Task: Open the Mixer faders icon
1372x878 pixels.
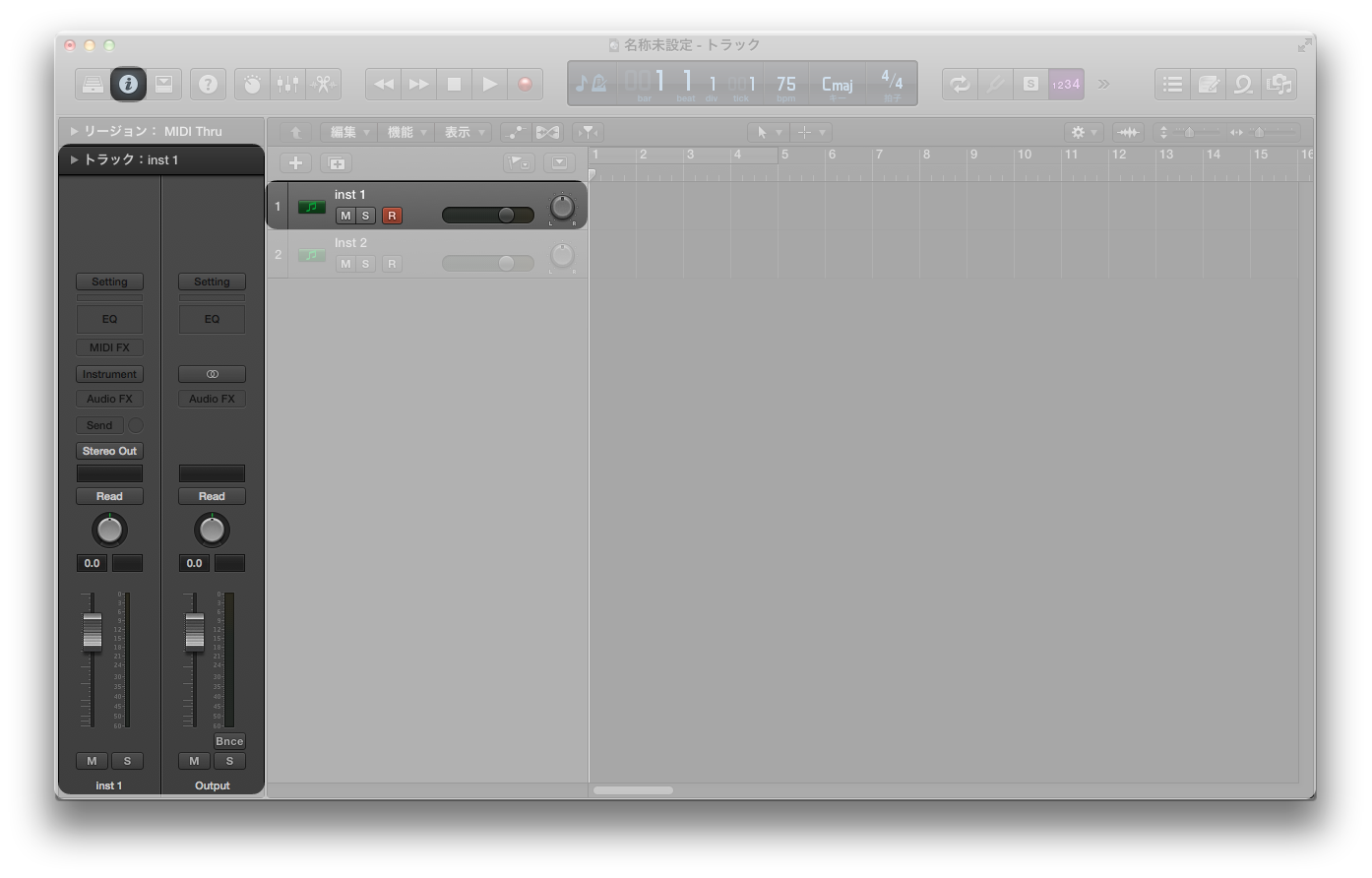Action: [286, 84]
